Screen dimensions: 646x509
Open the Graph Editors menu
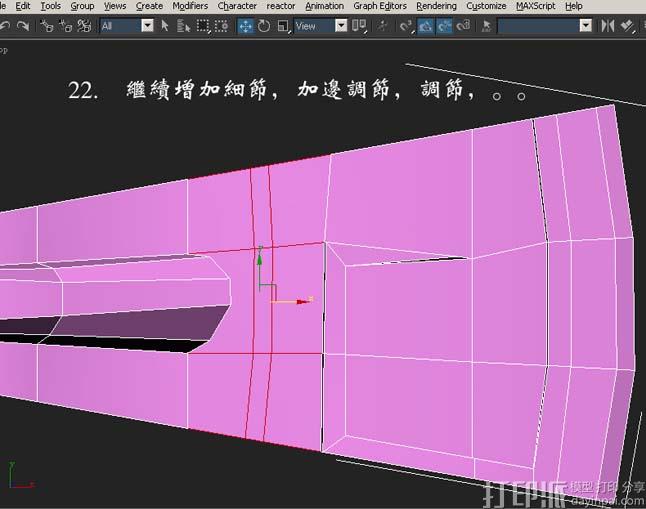tap(380, 6)
